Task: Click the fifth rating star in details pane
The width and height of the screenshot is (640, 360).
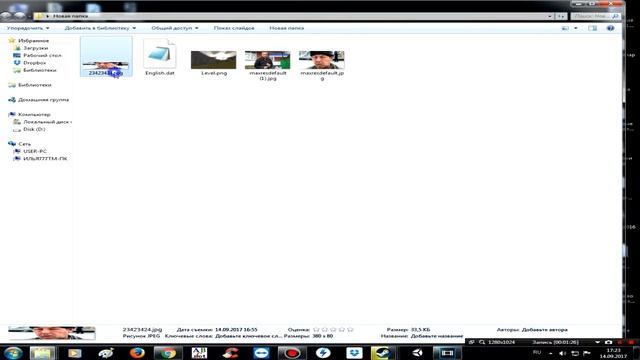Action: [x=350, y=329]
